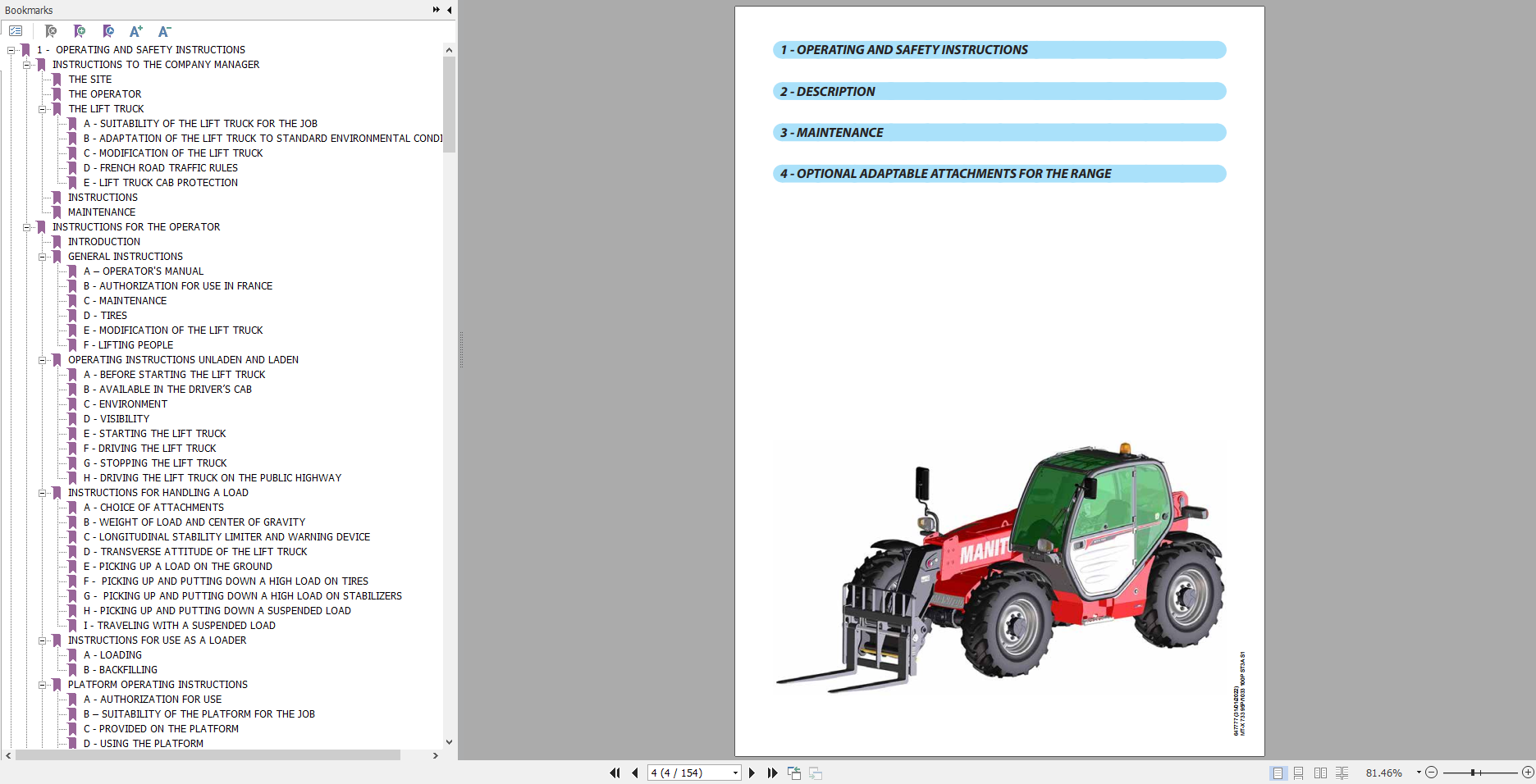
Task: Toggle the two-page continuous layout
Action: 1342,773
